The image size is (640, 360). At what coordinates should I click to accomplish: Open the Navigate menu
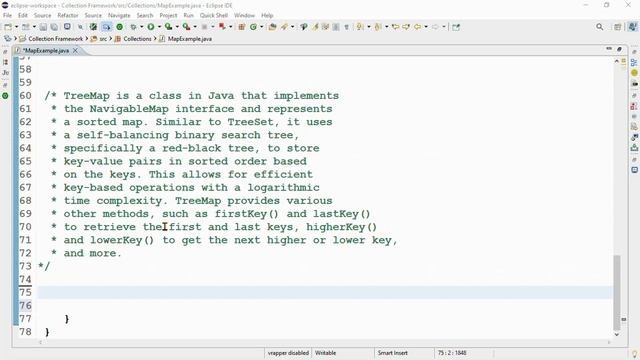pos(119,15)
